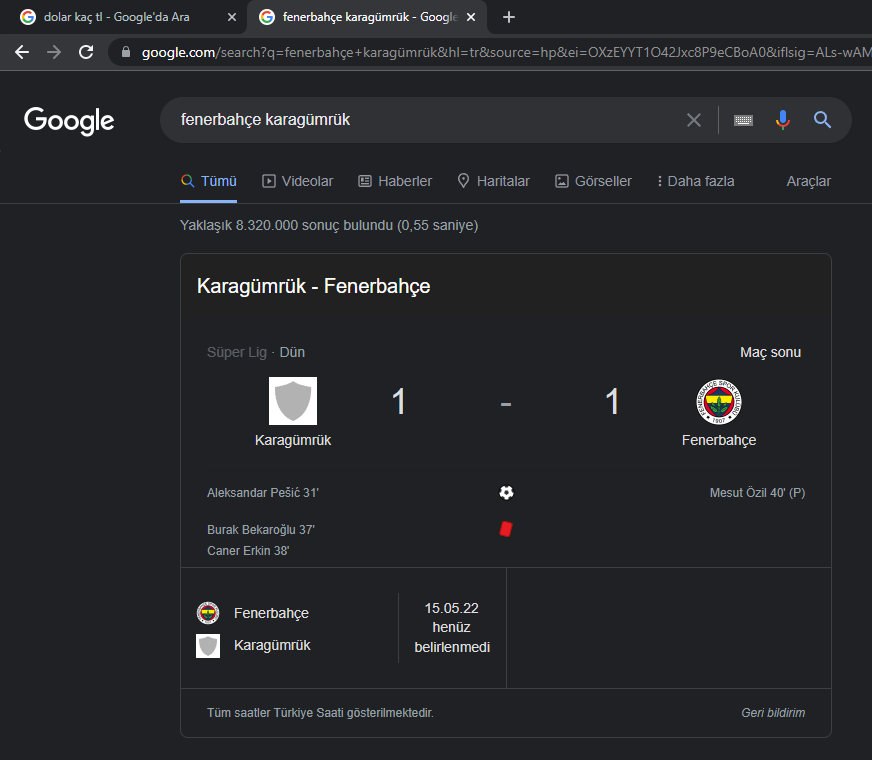Click the Karagümrük shield logo in scoreboard
872x760 pixels.
tap(293, 401)
